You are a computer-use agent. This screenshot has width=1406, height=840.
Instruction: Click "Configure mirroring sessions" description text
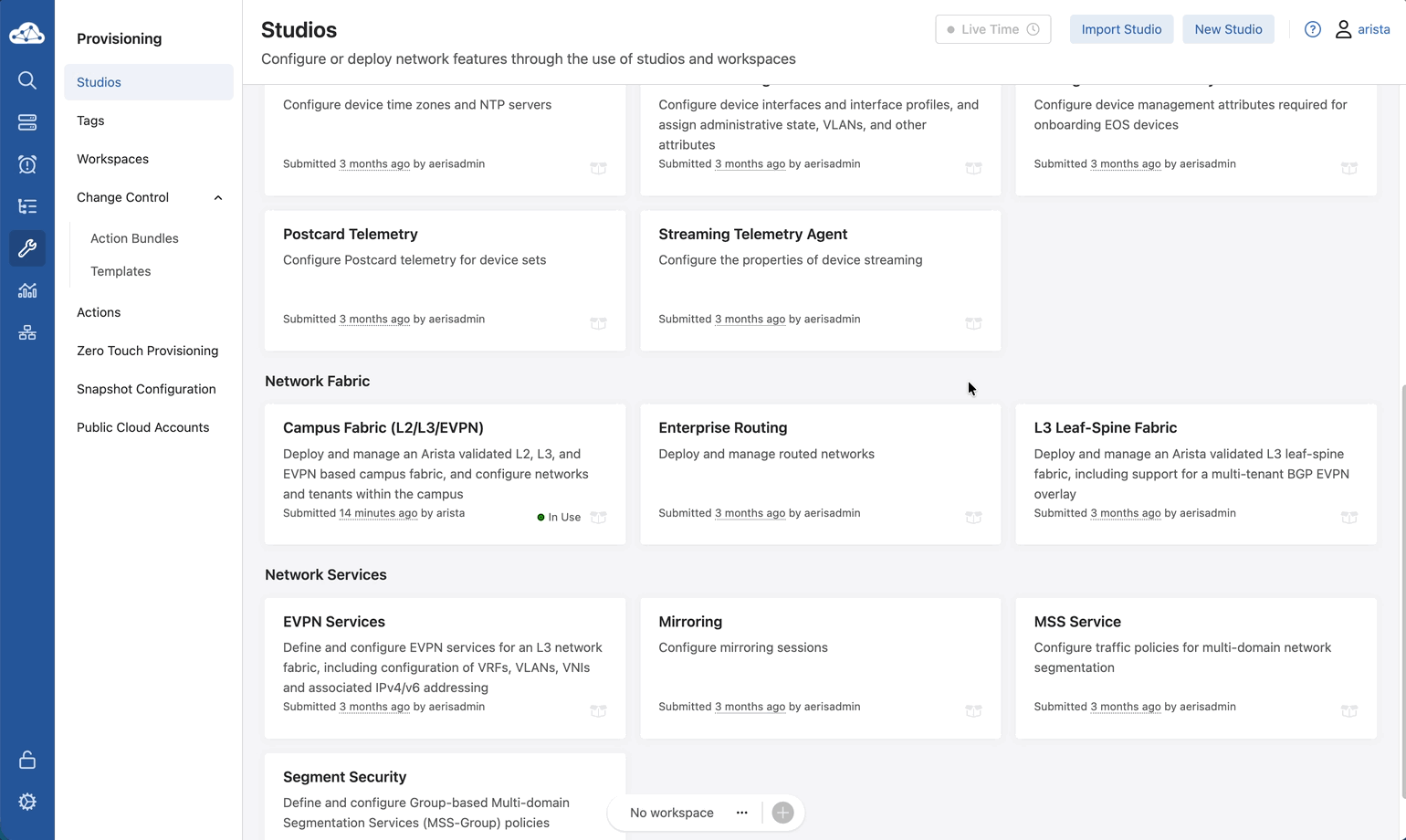point(743,647)
